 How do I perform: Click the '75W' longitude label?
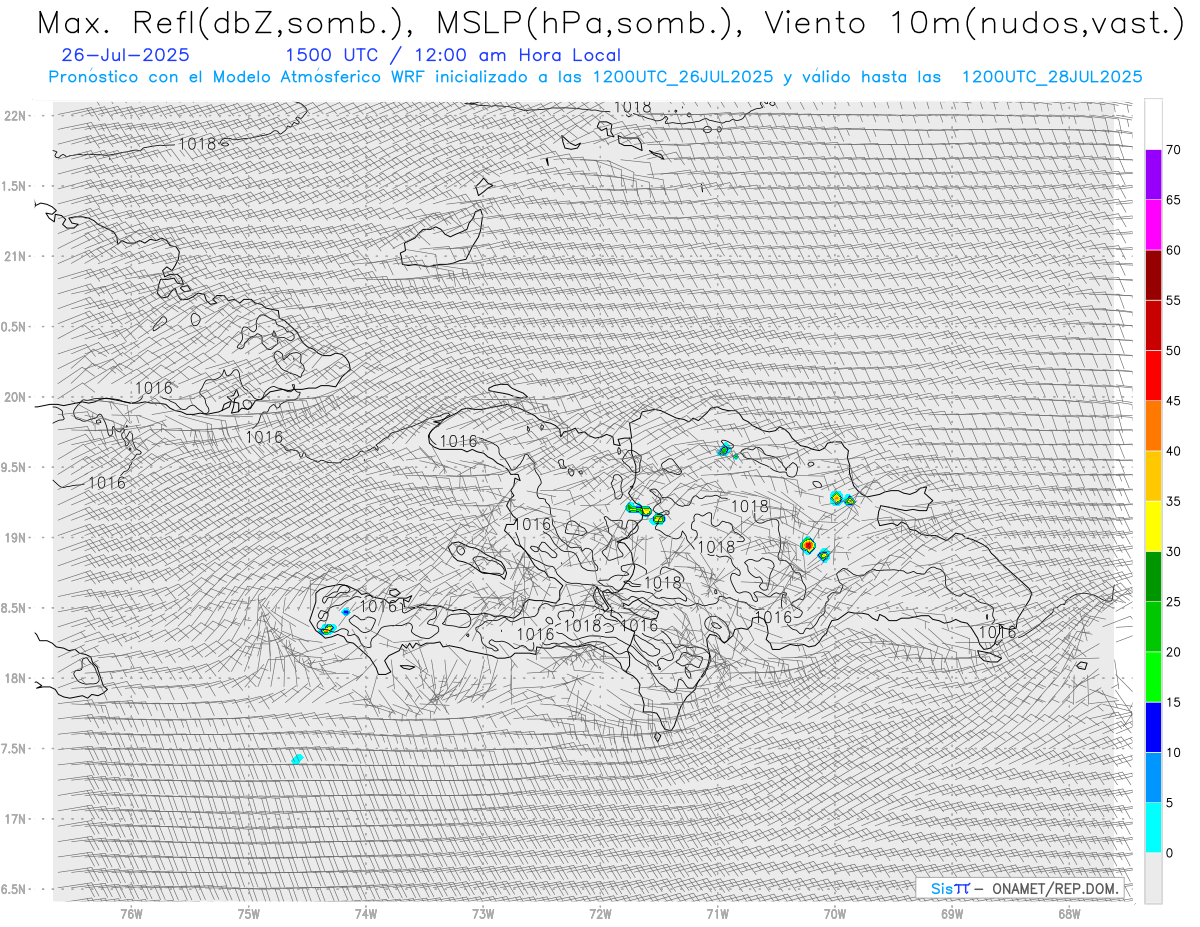click(x=249, y=913)
